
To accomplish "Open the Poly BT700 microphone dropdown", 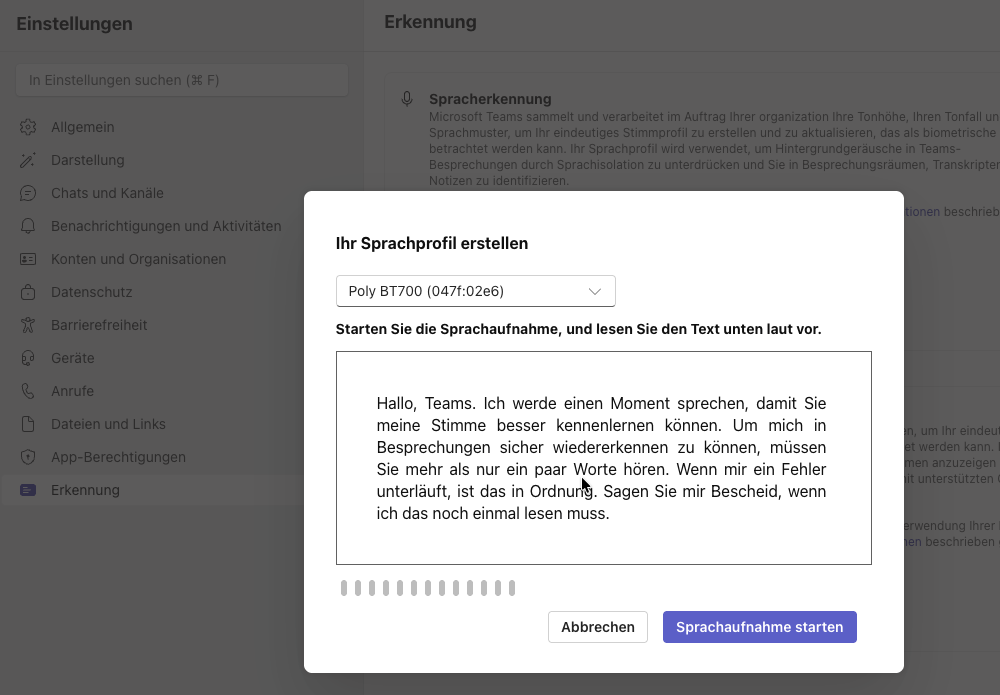I will (476, 291).
